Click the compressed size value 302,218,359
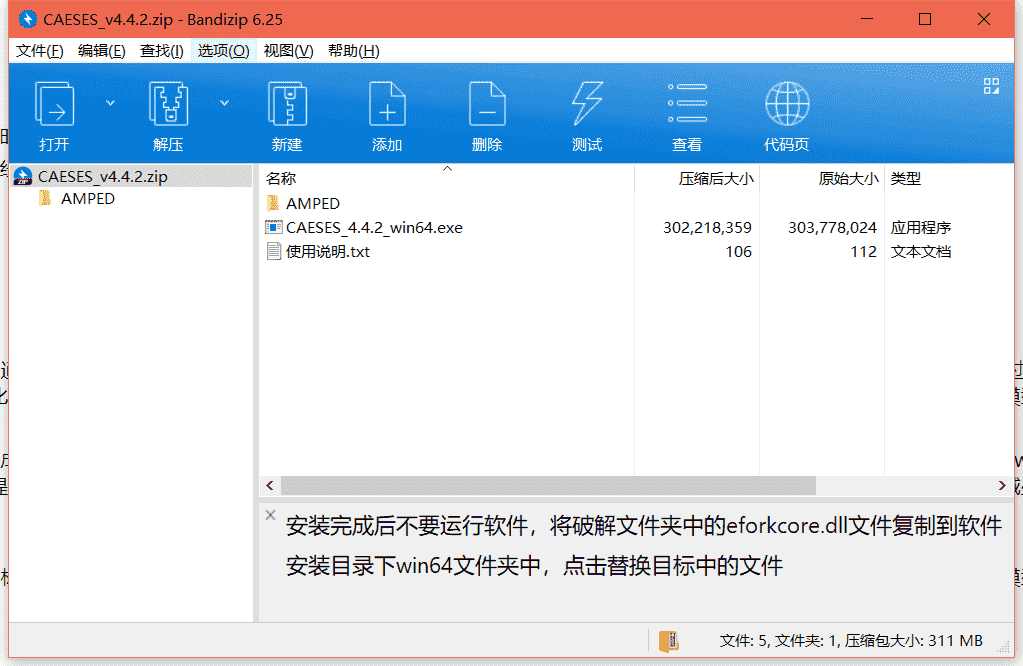Viewport: 1023px width, 666px height. click(x=707, y=228)
